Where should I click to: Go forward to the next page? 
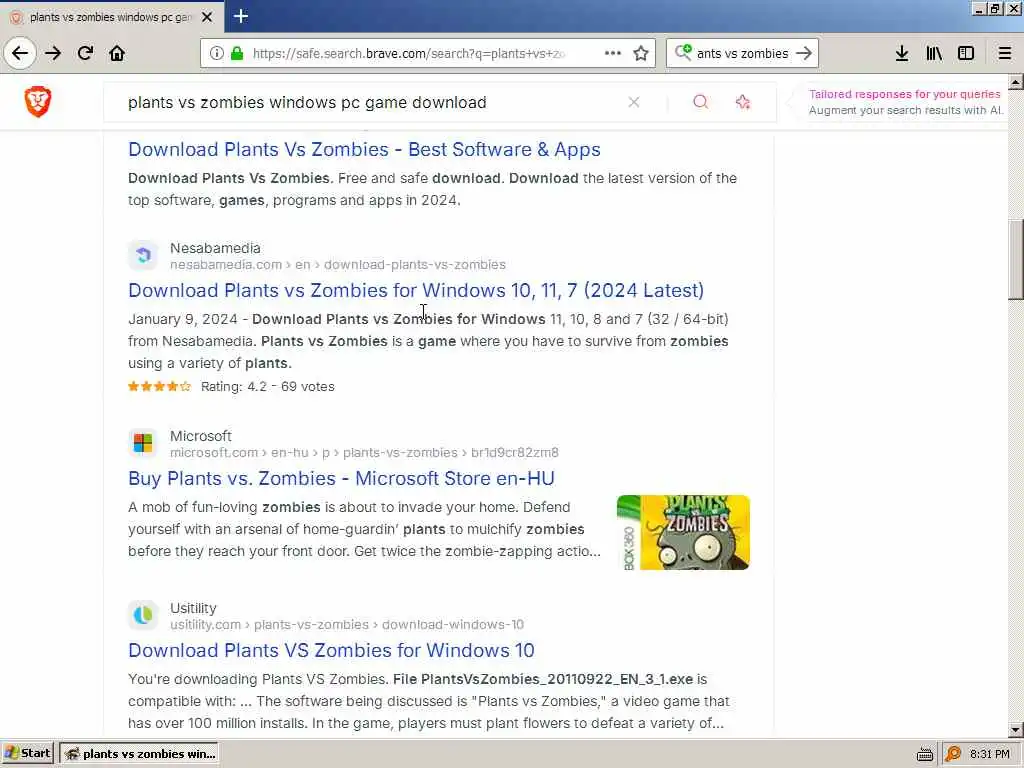coord(53,53)
